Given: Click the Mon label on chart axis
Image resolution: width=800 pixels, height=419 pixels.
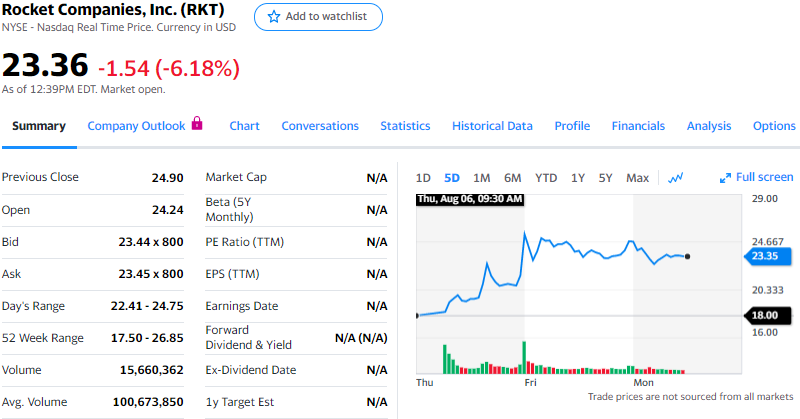Looking at the screenshot, I should click(x=643, y=383).
